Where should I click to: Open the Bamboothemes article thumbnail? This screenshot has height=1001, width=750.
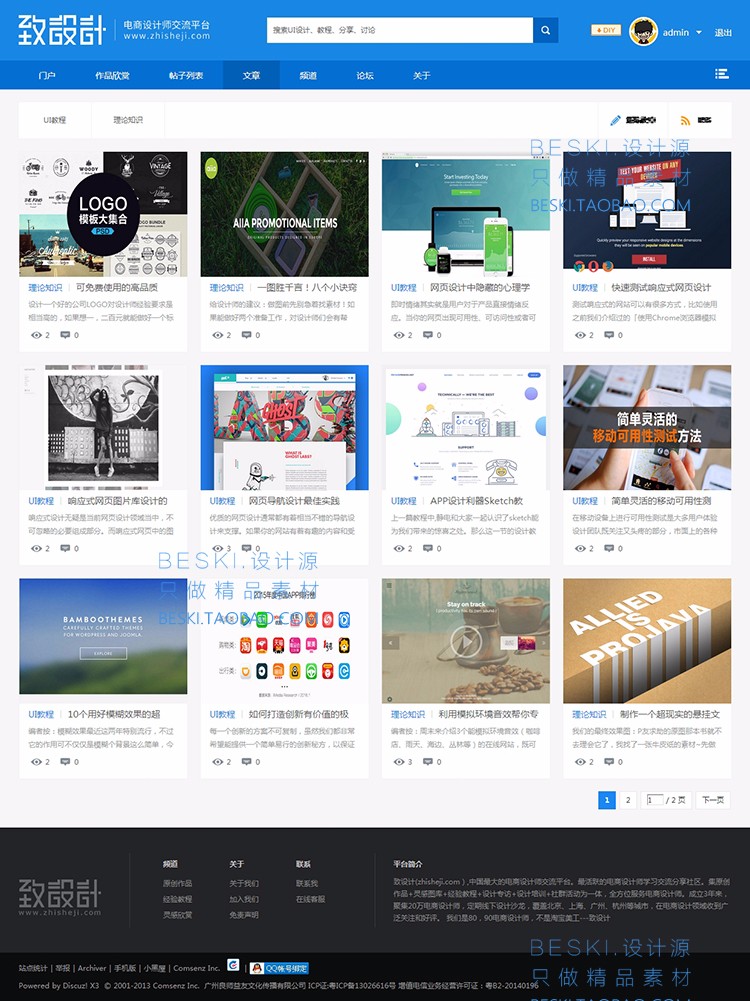tap(103, 636)
